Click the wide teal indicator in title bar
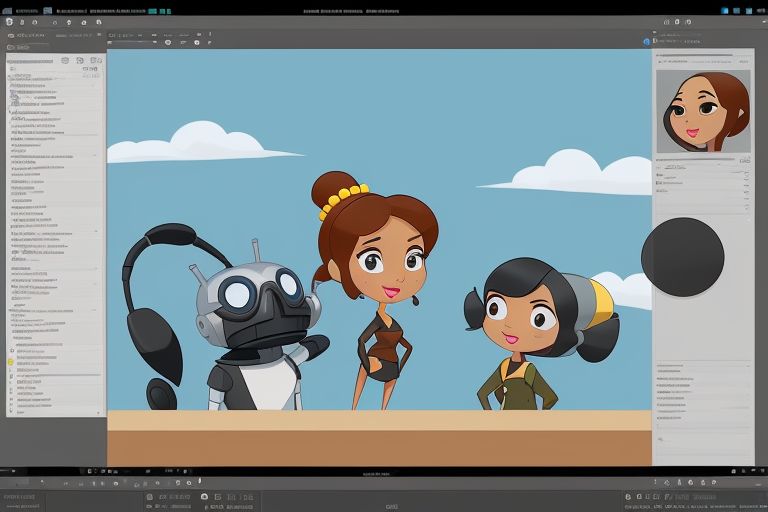The image size is (768, 512). point(152,11)
